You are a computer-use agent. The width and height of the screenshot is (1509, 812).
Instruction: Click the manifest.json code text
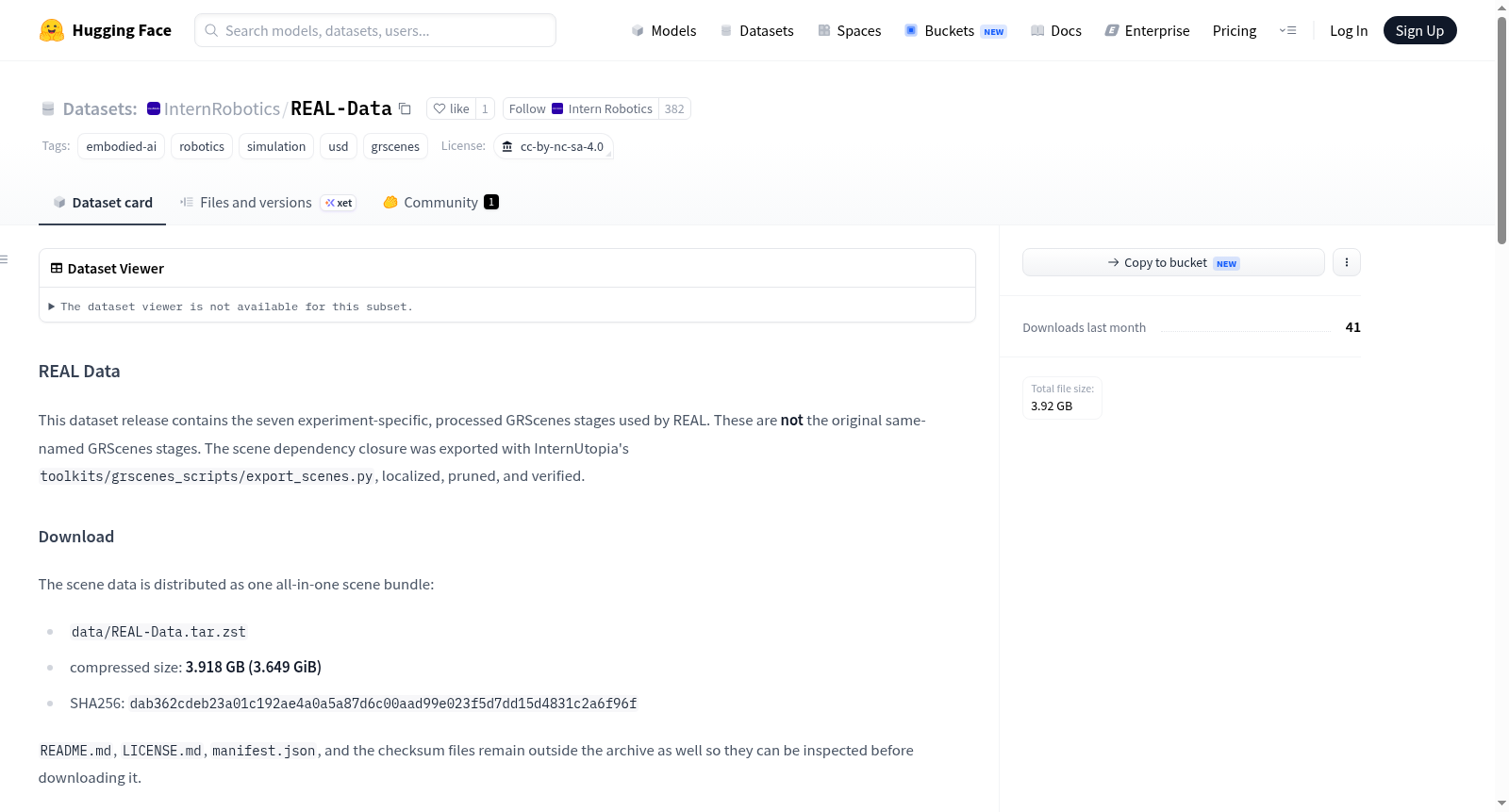(x=264, y=751)
